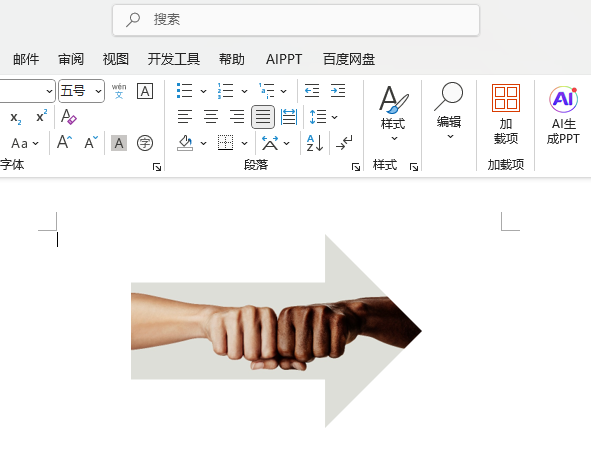Click the line spacing icon
Screen dimensions: 591x466
[318, 117]
